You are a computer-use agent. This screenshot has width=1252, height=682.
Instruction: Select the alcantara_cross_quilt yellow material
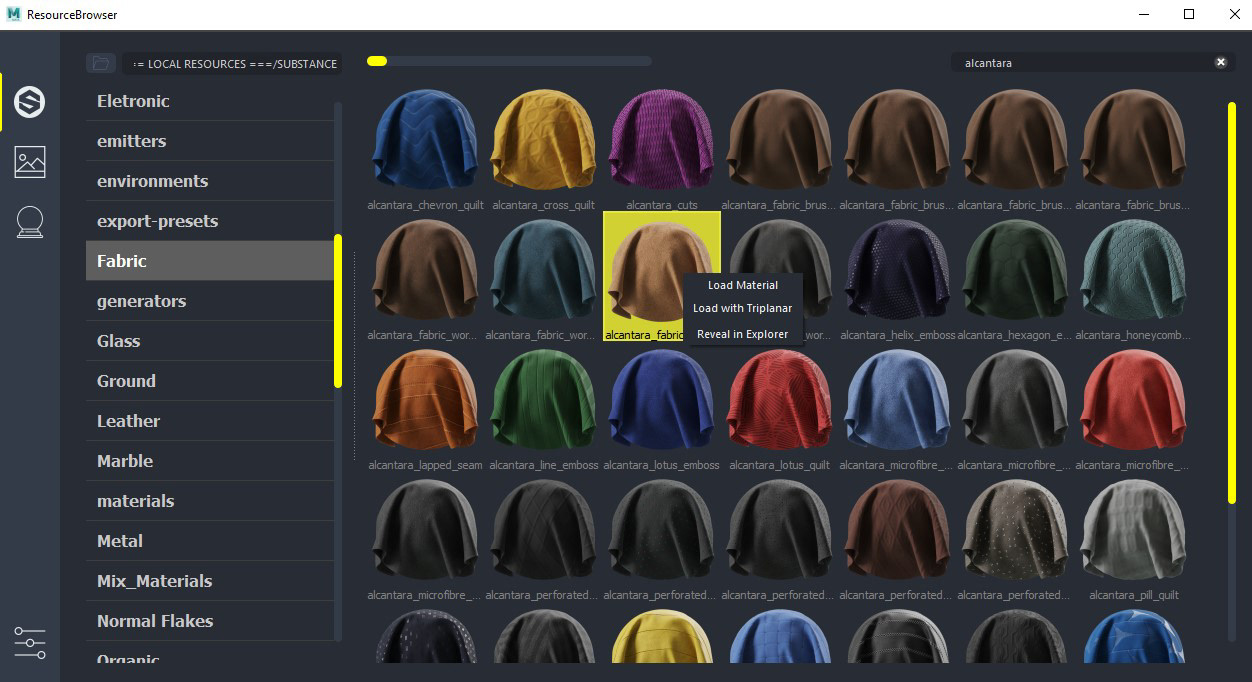click(x=543, y=141)
